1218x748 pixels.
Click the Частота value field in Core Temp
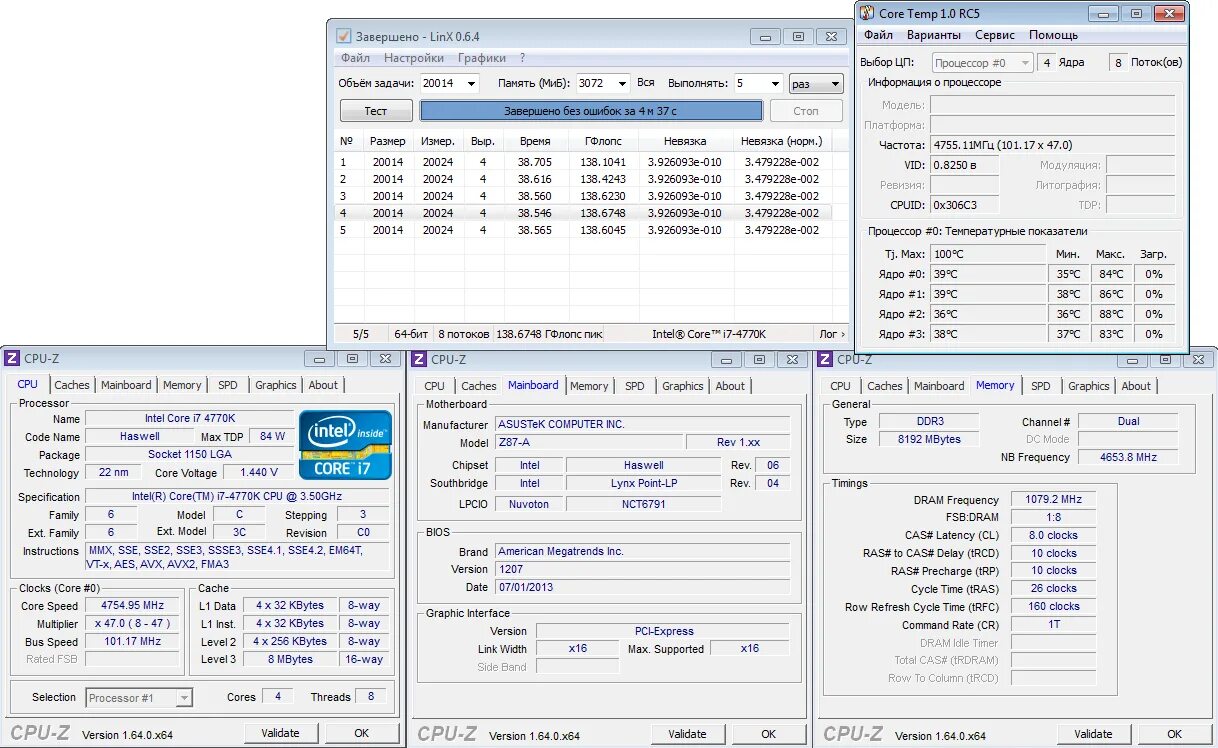tap(1052, 145)
